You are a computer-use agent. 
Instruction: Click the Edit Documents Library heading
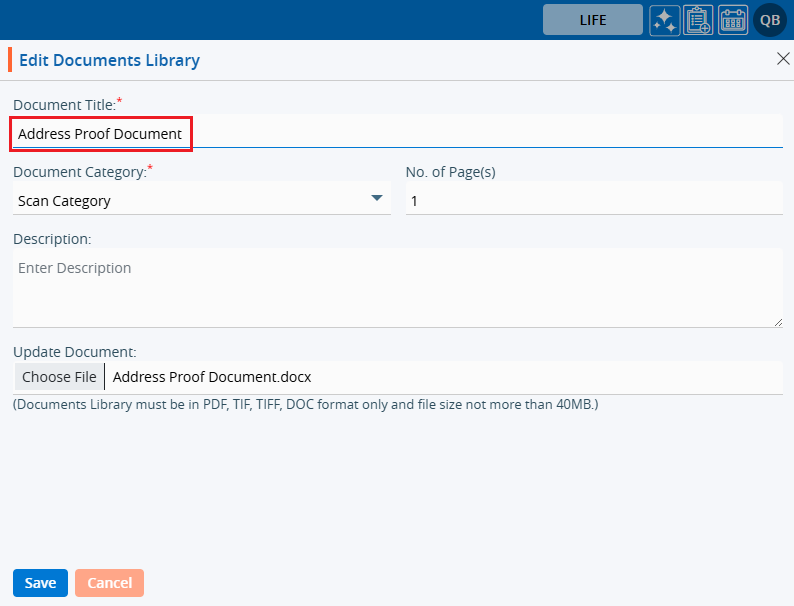(x=109, y=60)
